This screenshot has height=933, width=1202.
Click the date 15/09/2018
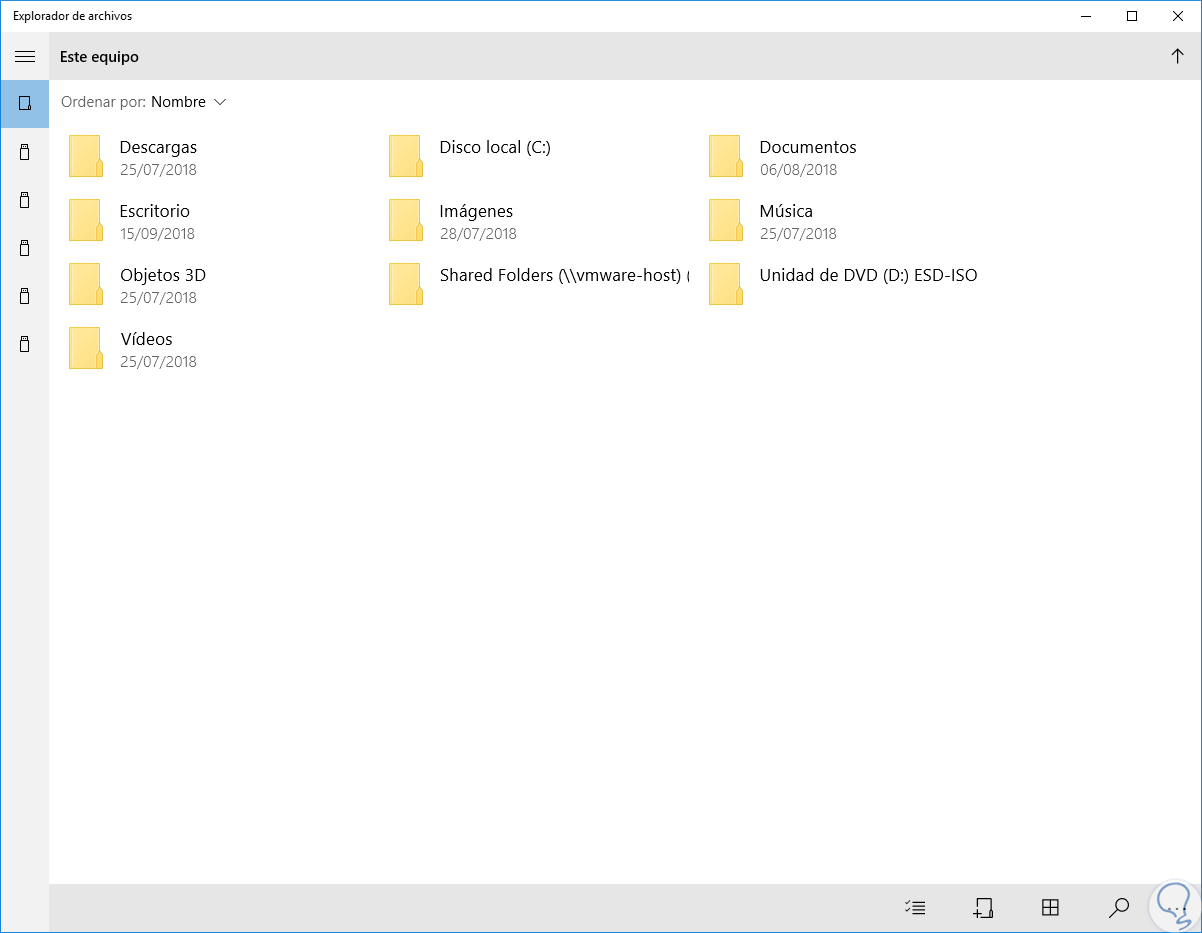[157, 234]
